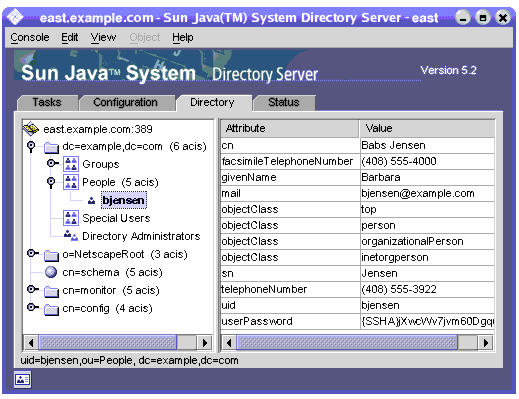This screenshot has height=399, width=519.
Task: Select the east.example.com:389 root node
Action: click(x=98, y=129)
